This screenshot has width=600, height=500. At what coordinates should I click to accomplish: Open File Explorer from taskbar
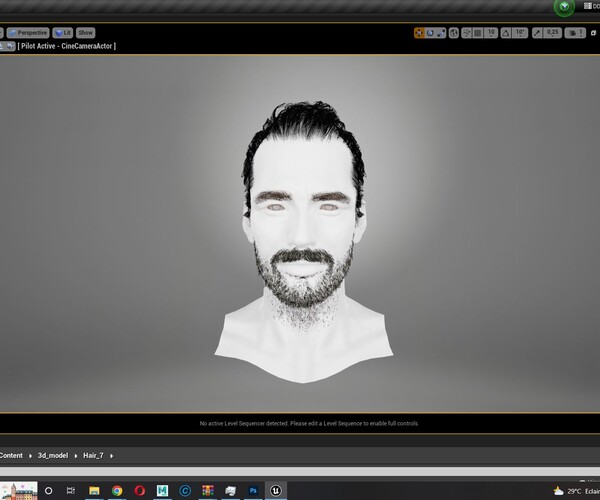(x=94, y=490)
